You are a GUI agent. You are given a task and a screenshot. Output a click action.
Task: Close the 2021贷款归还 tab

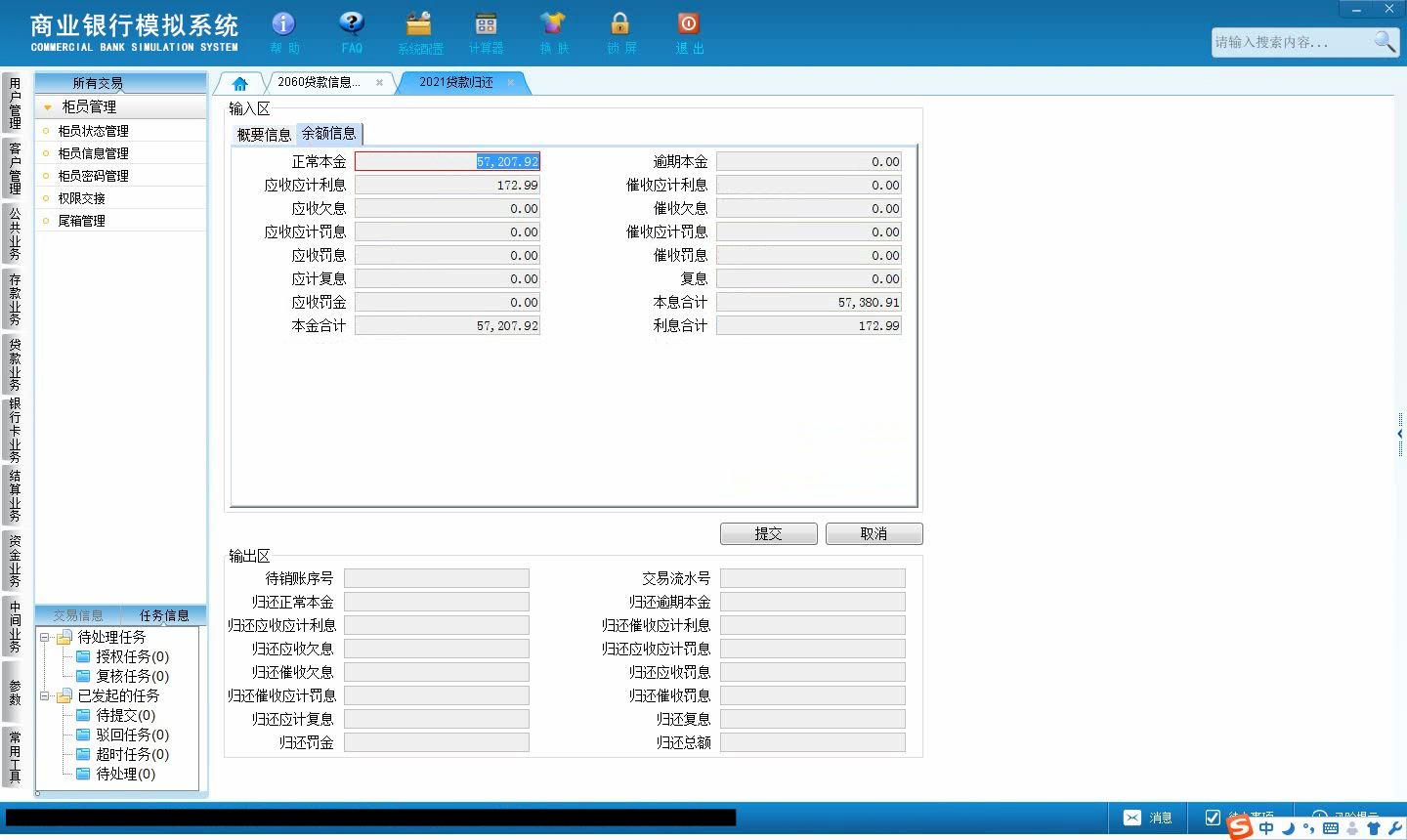(x=510, y=83)
